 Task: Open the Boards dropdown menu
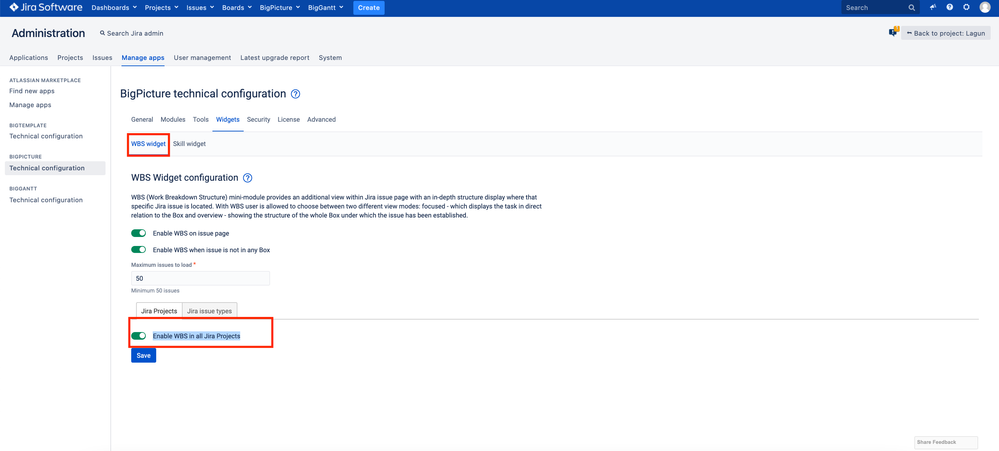tap(237, 8)
